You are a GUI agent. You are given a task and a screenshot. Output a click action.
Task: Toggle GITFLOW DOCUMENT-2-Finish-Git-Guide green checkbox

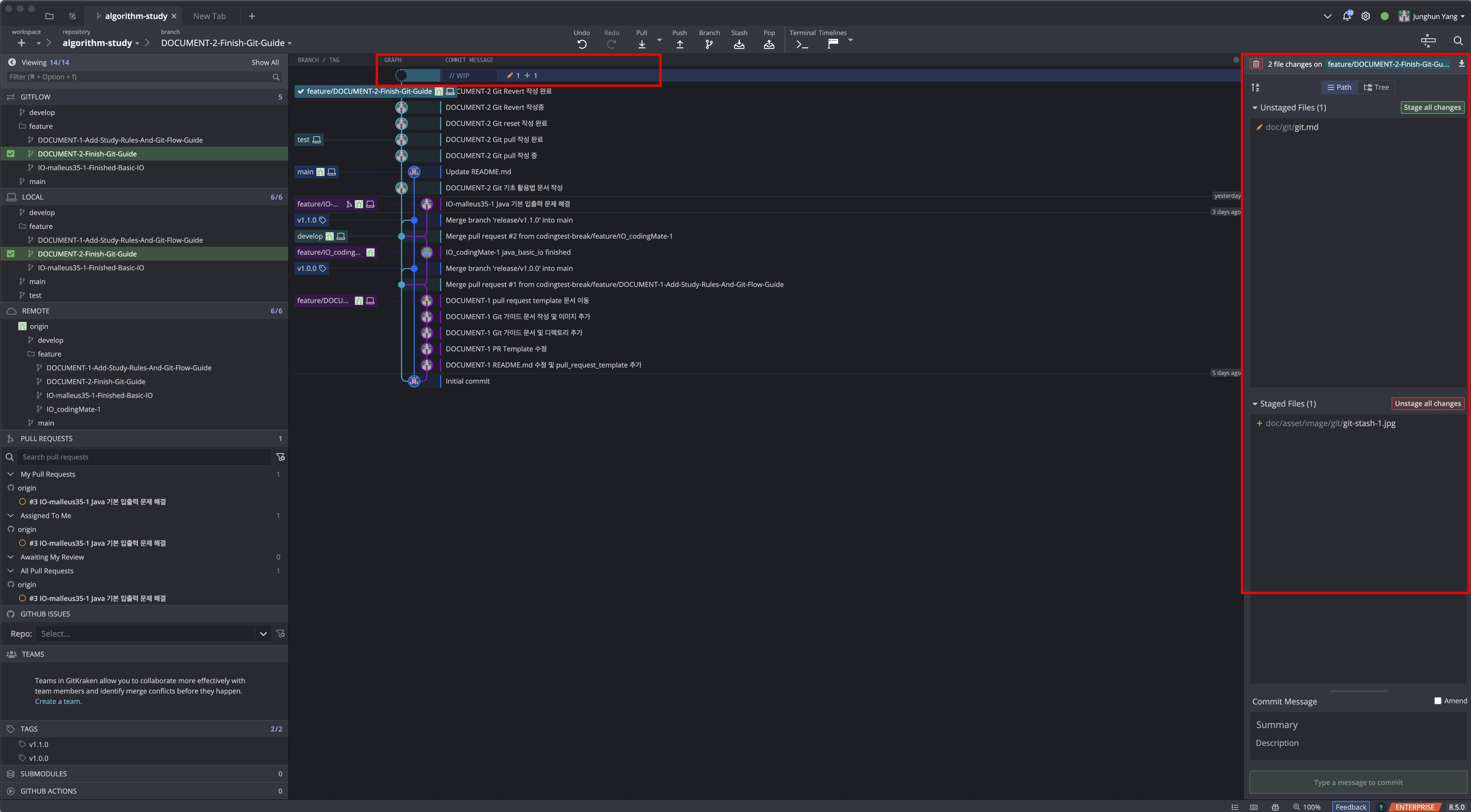(11, 154)
